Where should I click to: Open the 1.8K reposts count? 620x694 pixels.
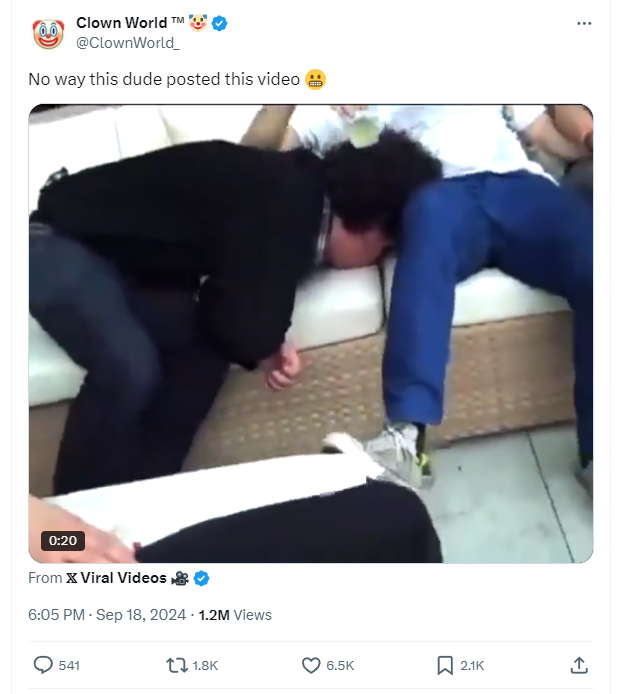tap(205, 666)
